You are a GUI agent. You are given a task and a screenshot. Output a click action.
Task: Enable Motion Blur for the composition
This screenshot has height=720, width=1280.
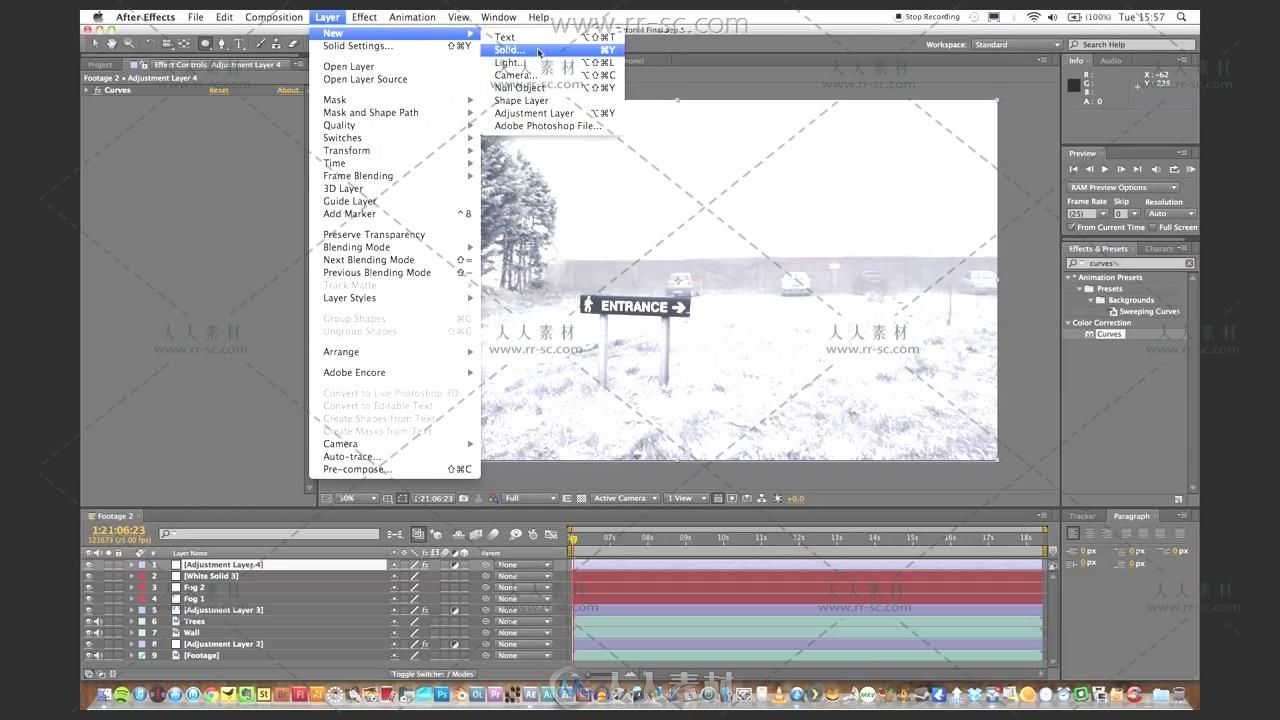(x=494, y=534)
